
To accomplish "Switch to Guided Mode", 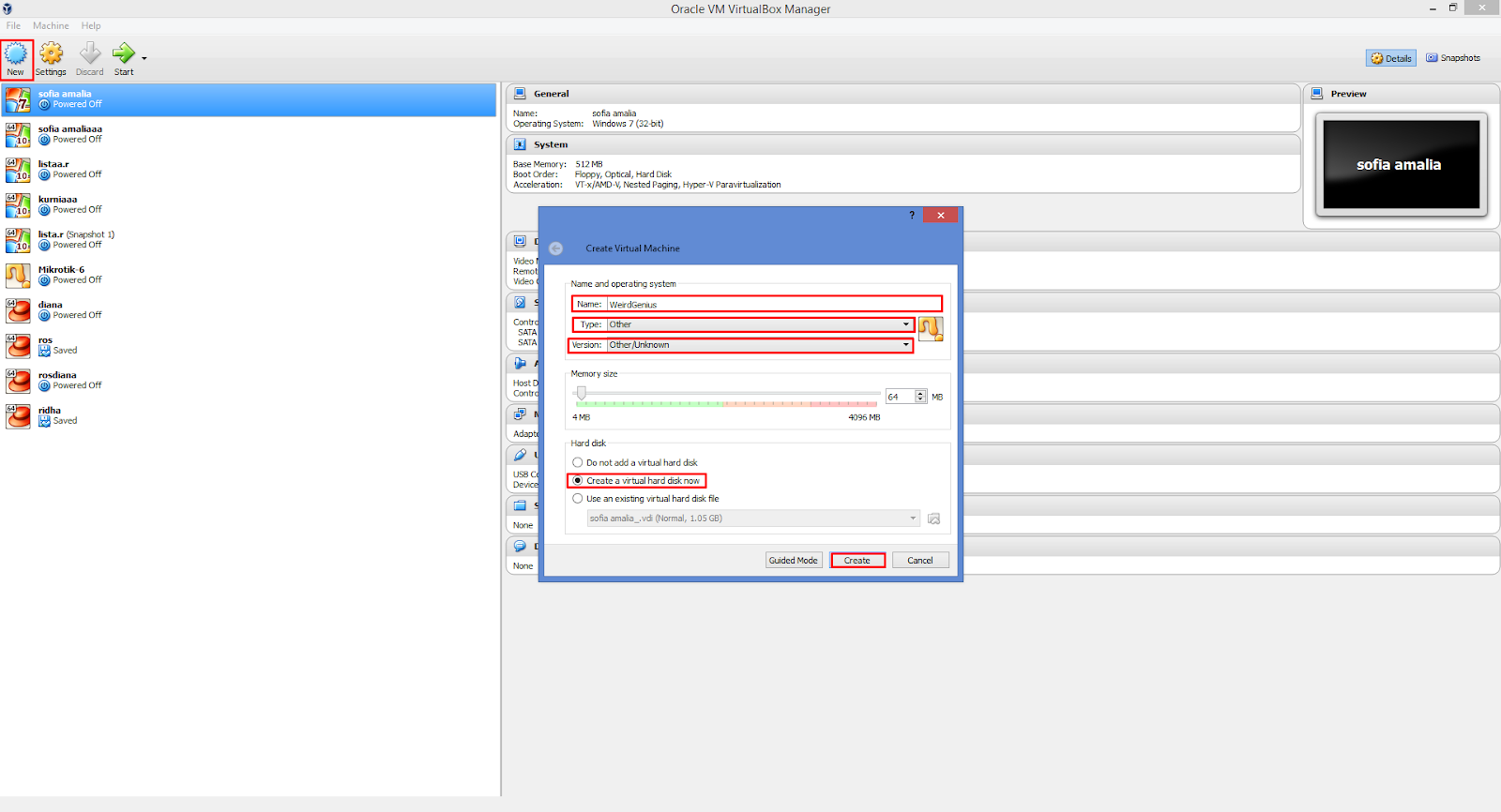I will (794, 561).
